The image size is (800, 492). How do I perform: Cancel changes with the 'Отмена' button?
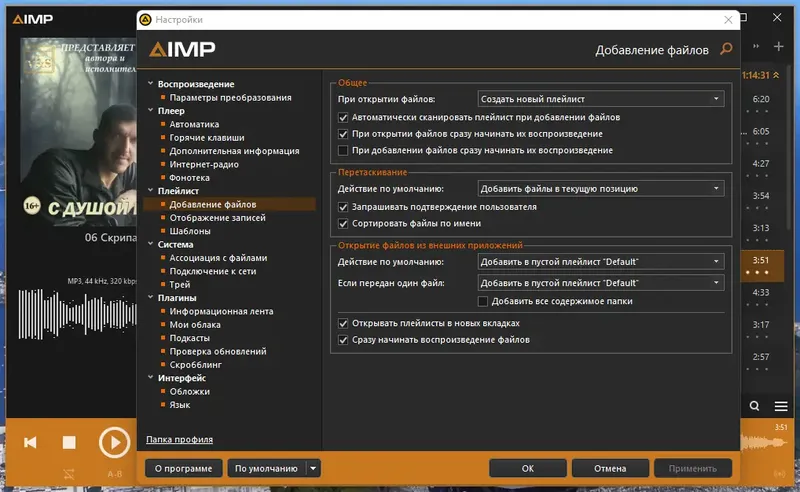610,468
